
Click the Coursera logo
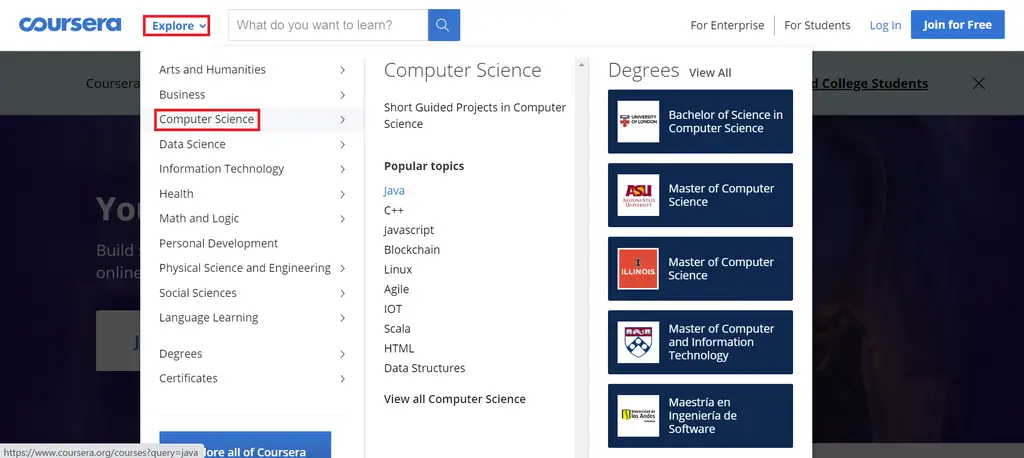pos(70,25)
